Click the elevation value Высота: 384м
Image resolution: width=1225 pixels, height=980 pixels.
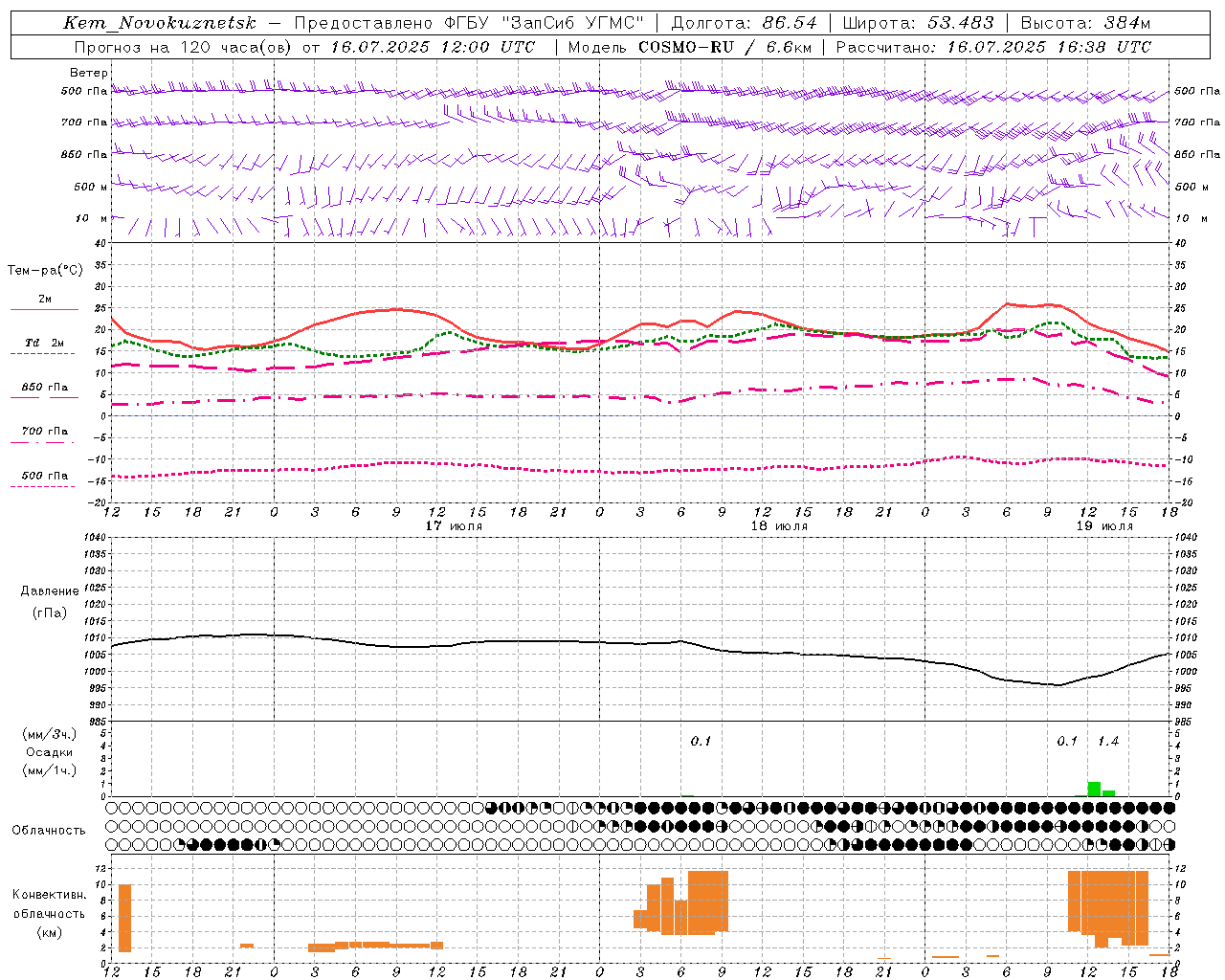point(1086,23)
